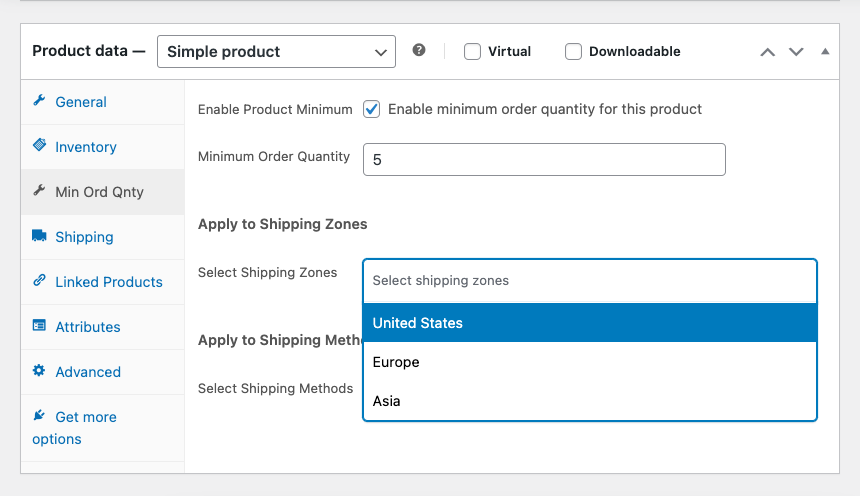860x496 pixels.
Task: Open the Simple product type dropdown
Action: click(x=276, y=51)
